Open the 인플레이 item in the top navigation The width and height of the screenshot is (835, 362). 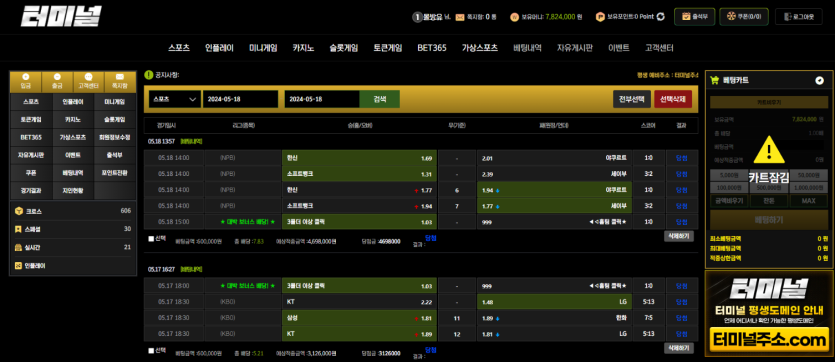[219, 47]
